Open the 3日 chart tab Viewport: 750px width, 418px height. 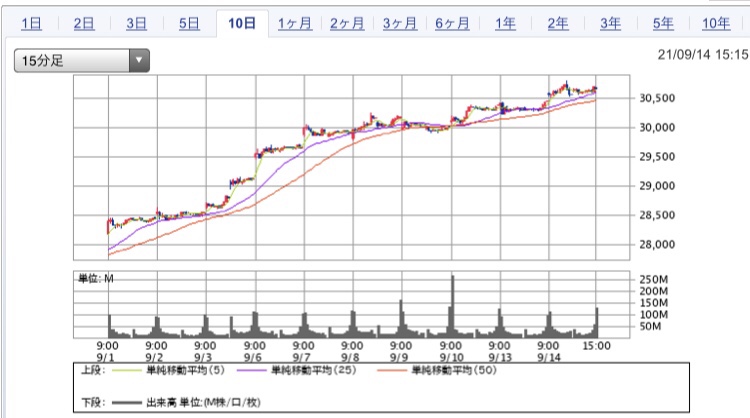[137, 23]
